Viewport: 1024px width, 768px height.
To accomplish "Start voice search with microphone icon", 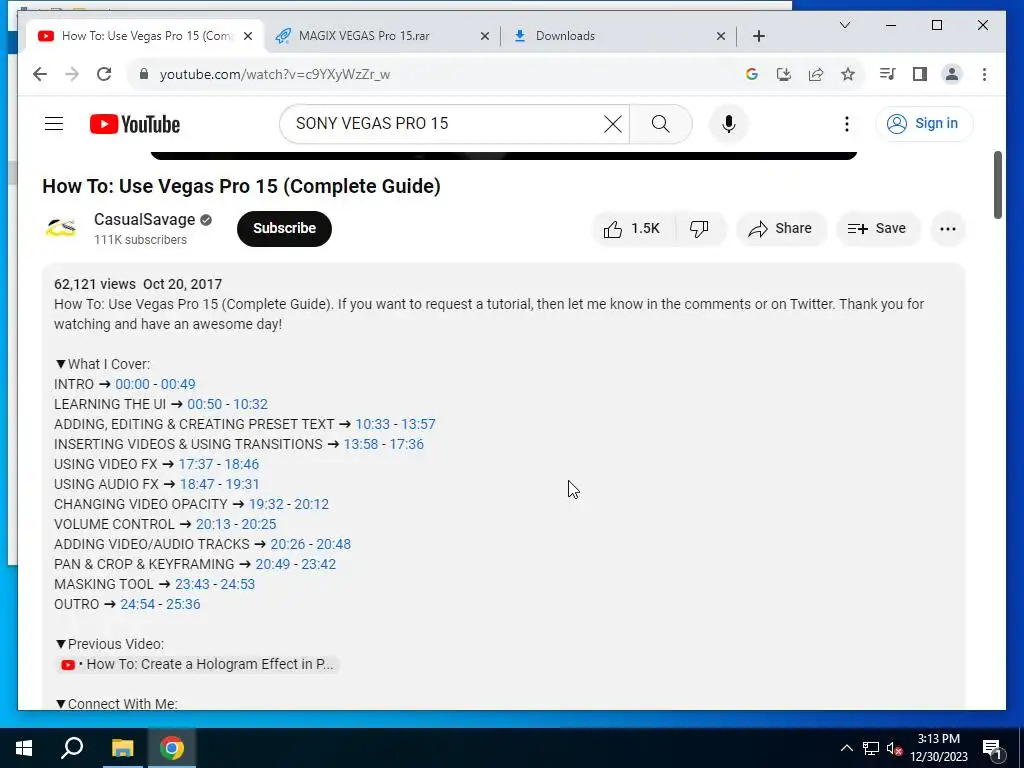I will [729, 123].
